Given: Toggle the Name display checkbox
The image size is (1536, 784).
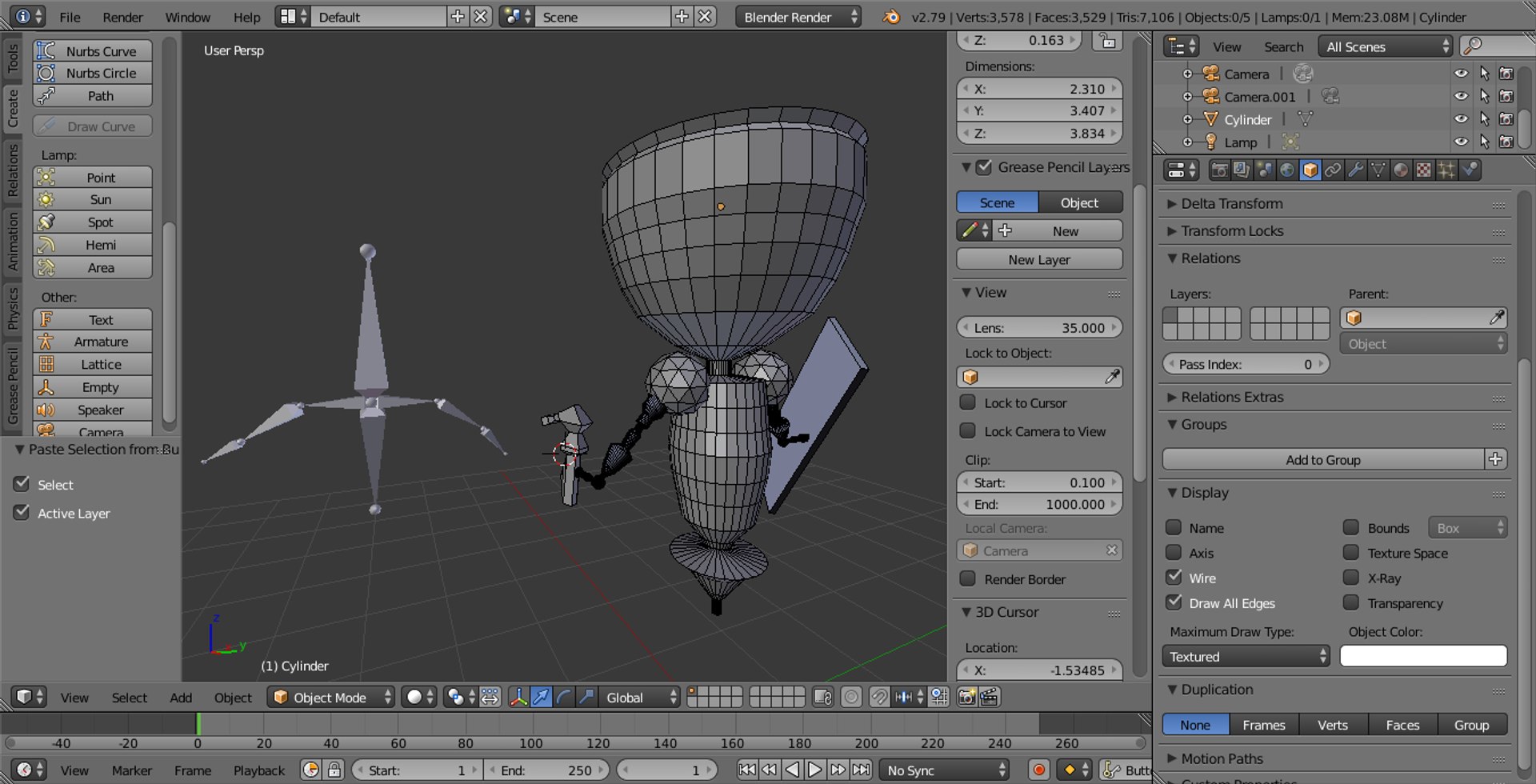Looking at the screenshot, I should pos(1174,527).
